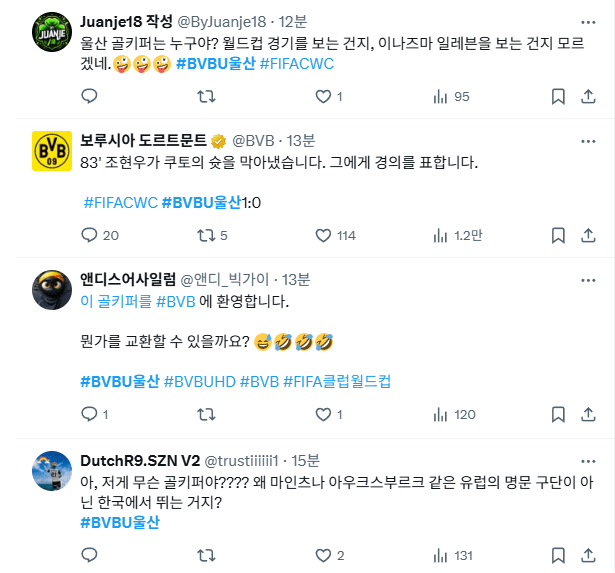Screen dimensions: 615x573
Task: Open the 이 골키퍼를 linked text
Action: (x=116, y=301)
